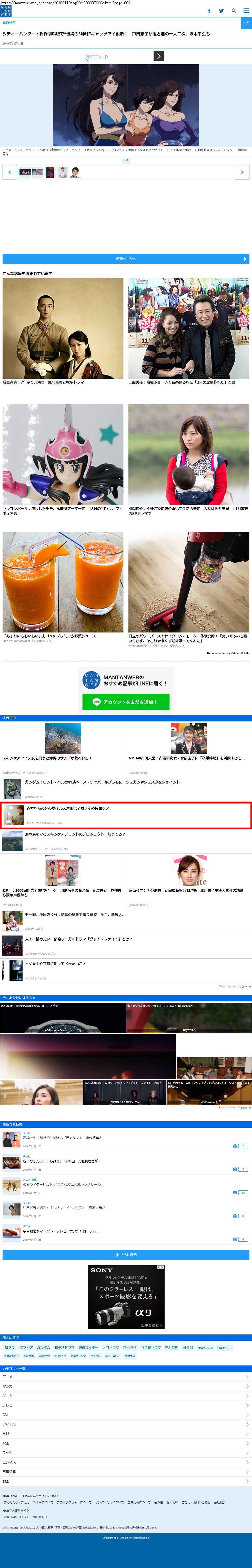Open the orange juice glasses article thumbnail
Screen dimensions: 252x1568
point(63,582)
